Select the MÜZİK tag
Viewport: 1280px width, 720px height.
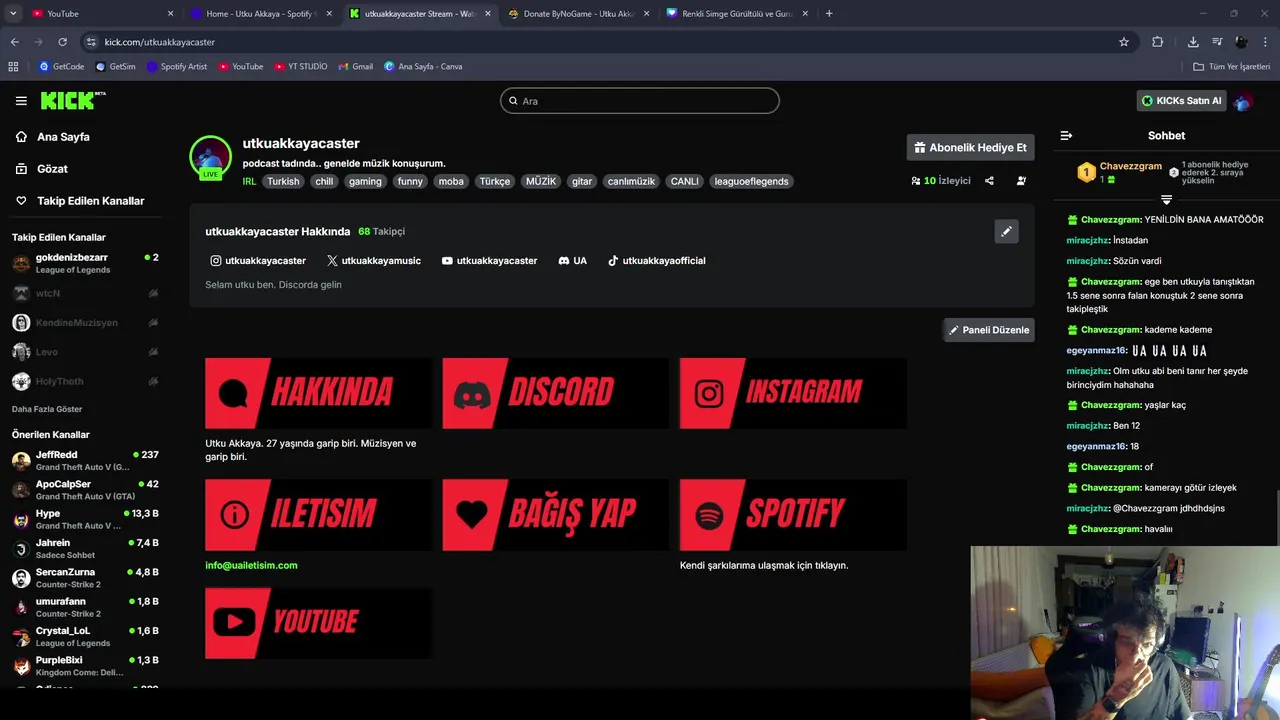pos(541,181)
